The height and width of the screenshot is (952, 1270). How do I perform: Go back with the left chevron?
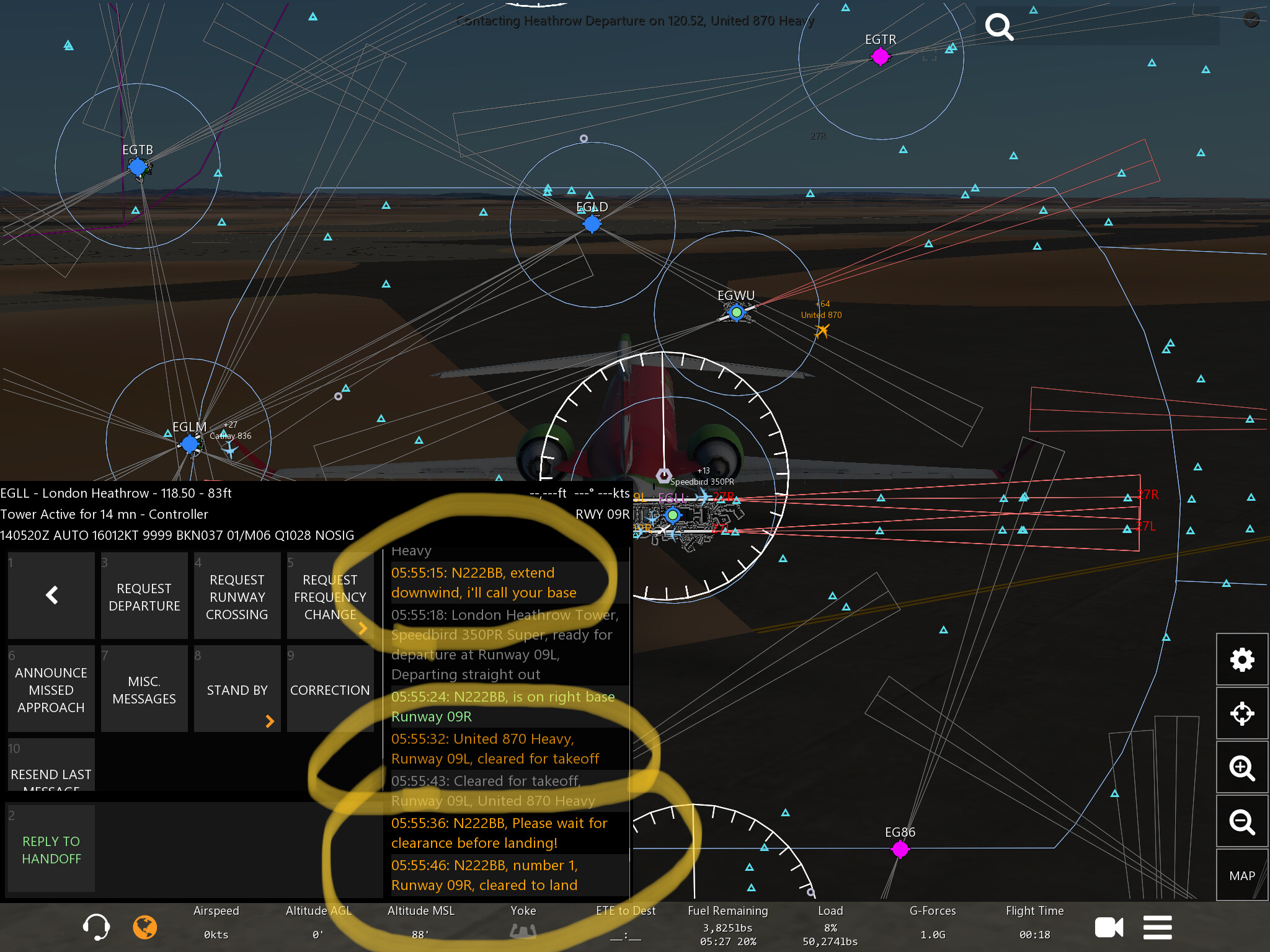51,596
